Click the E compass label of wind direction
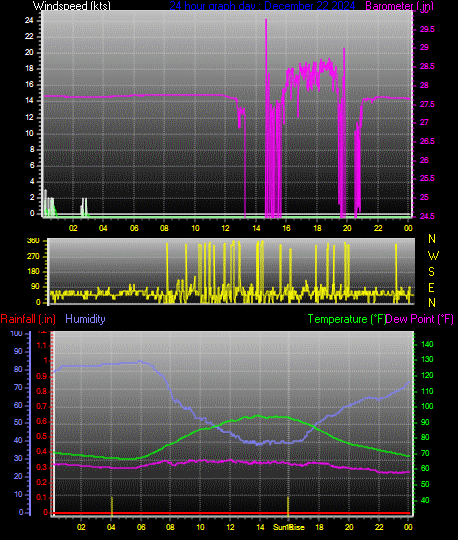 pyautogui.click(x=431, y=288)
